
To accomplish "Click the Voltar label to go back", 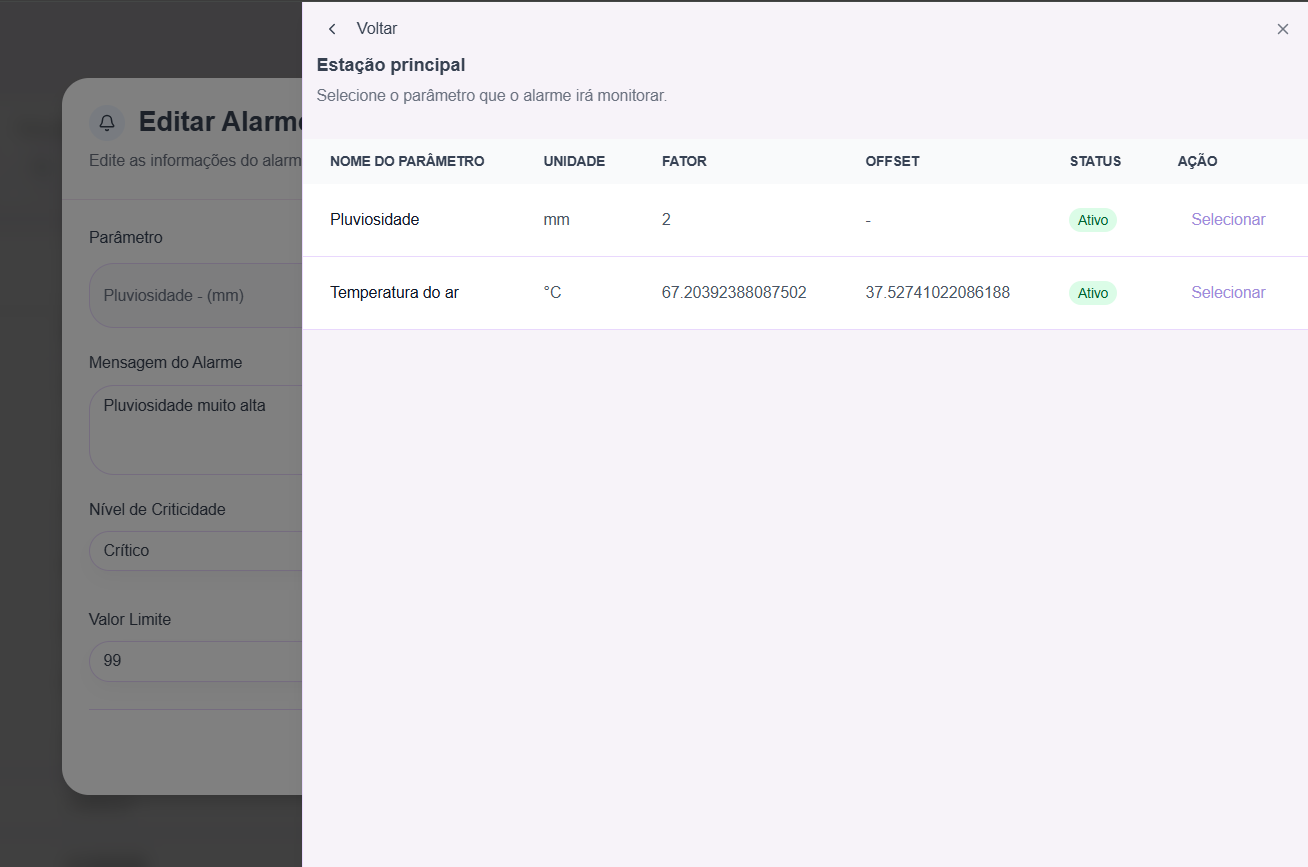I will (x=376, y=29).
